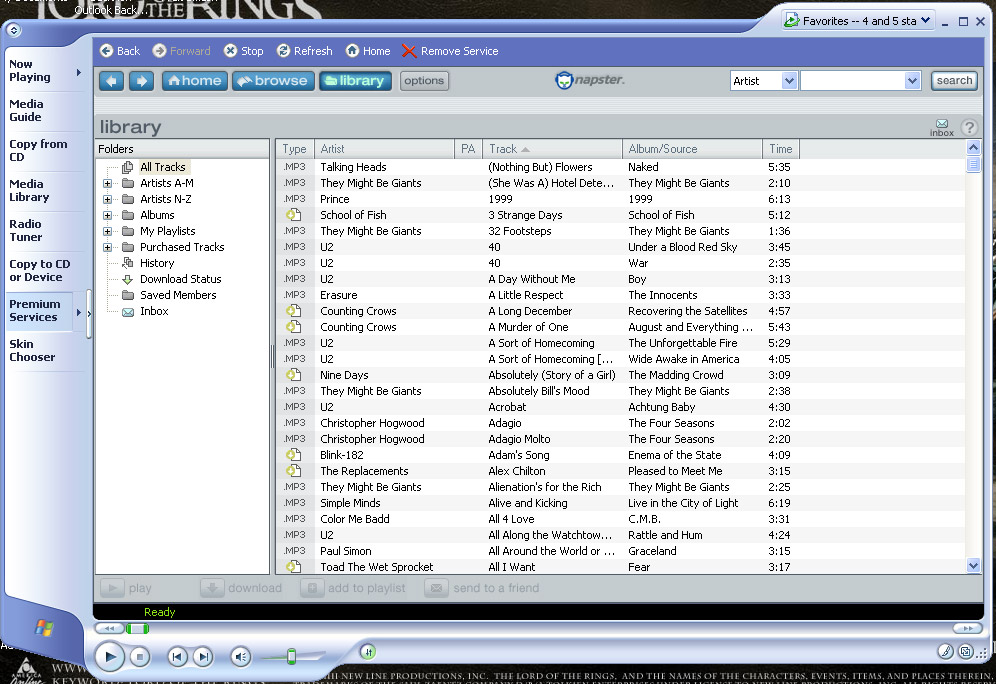Open Napster help question mark
The width and height of the screenshot is (996, 684).
pos(969,127)
